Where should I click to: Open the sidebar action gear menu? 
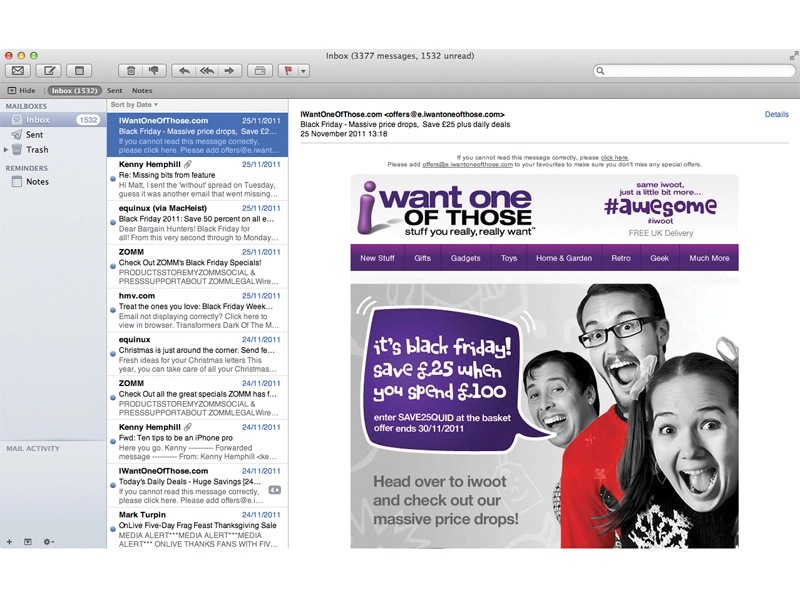(48, 541)
